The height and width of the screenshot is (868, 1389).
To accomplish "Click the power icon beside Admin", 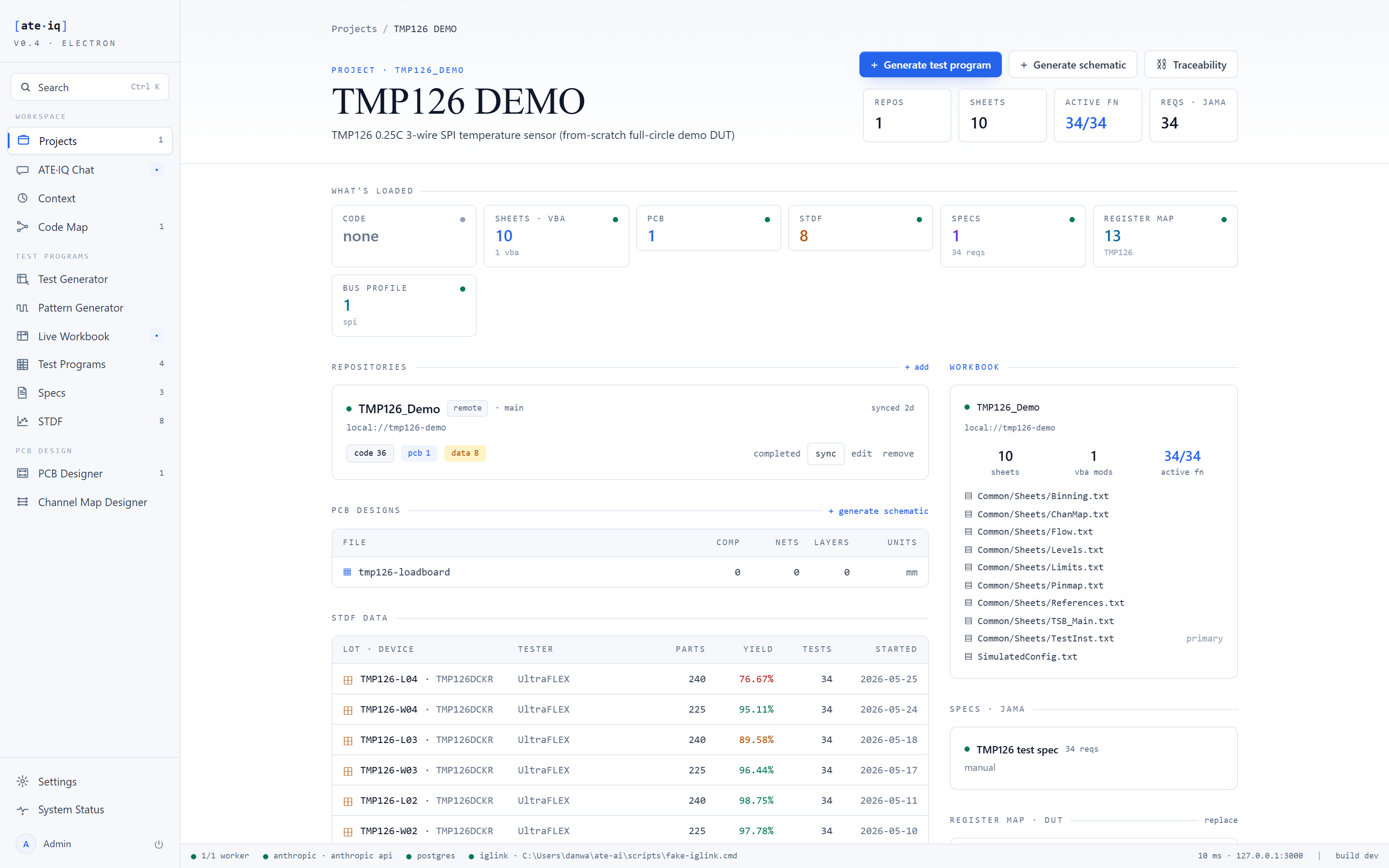I will pyautogui.click(x=159, y=844).
